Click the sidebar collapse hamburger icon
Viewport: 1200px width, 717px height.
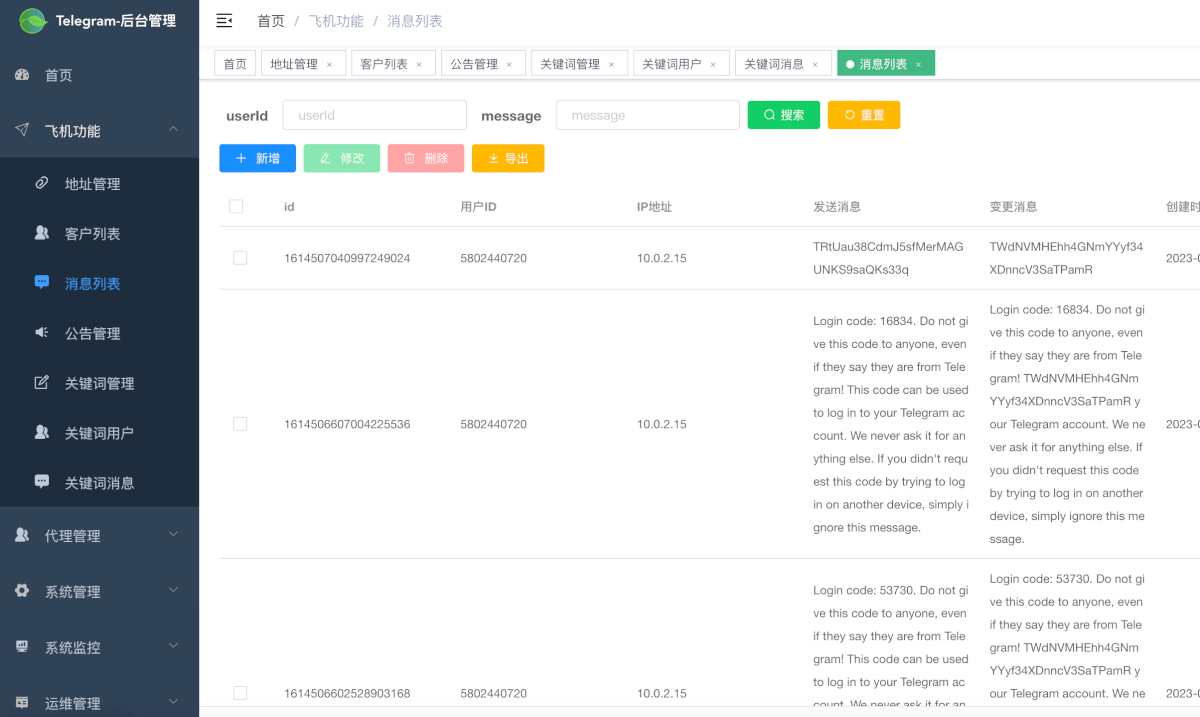click(224, 21)
